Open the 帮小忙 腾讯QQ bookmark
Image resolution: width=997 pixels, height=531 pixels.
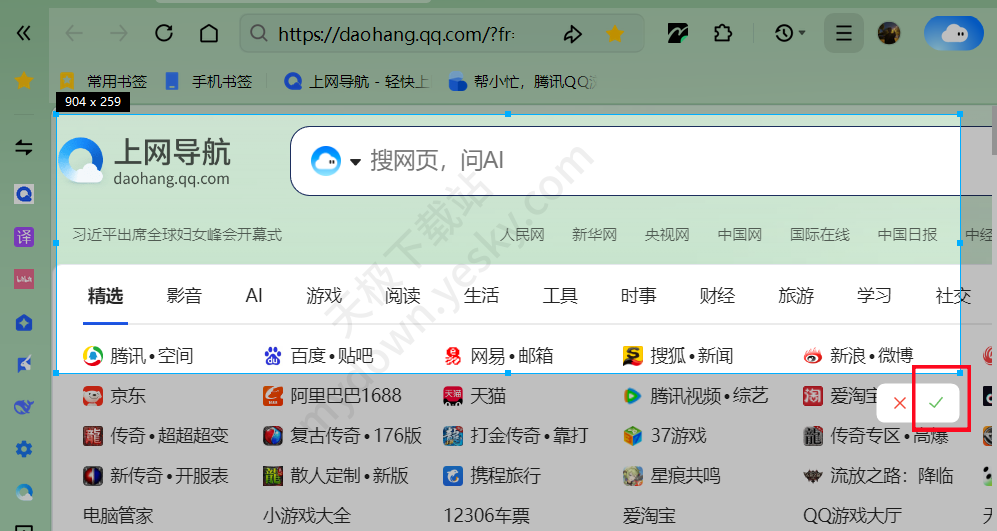521,81
